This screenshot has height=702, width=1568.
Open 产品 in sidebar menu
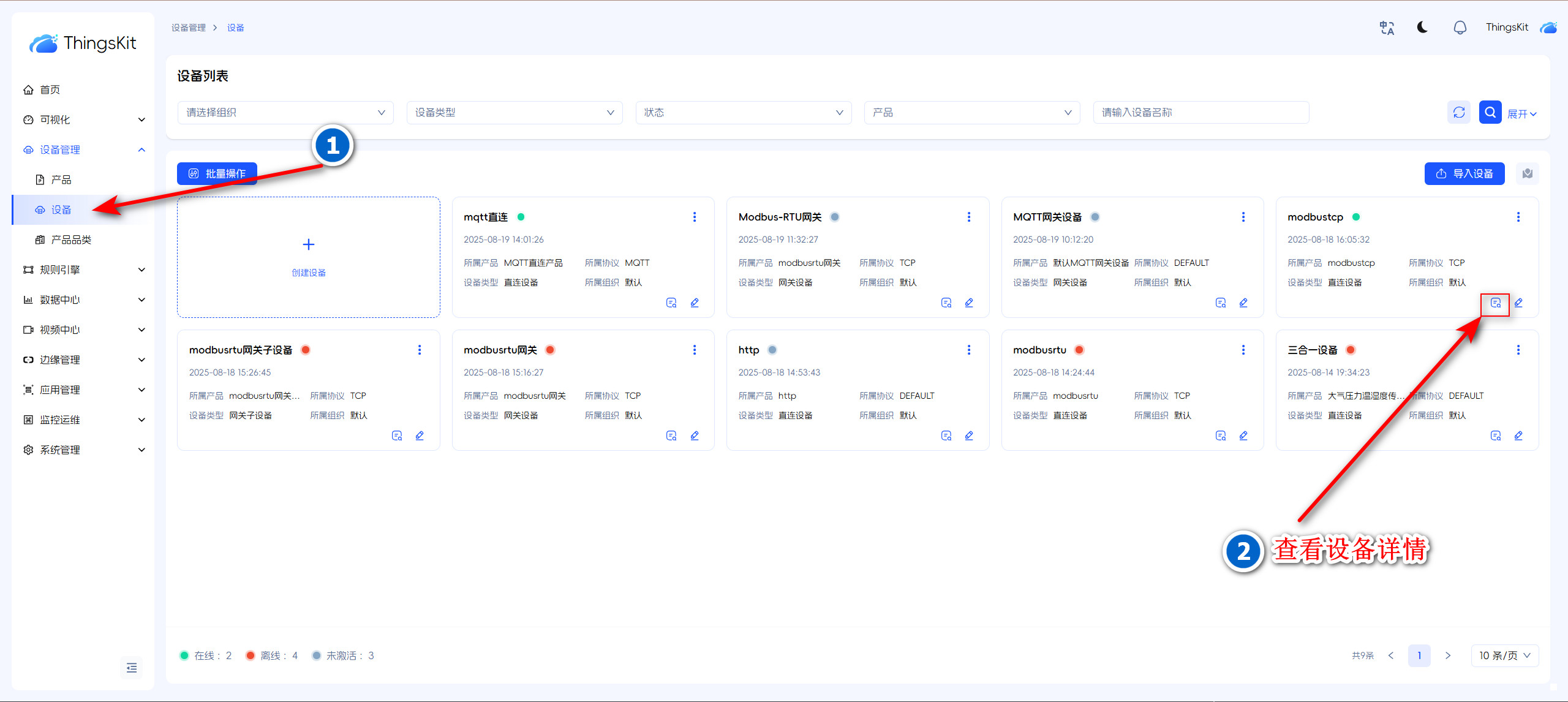point(61,179)
